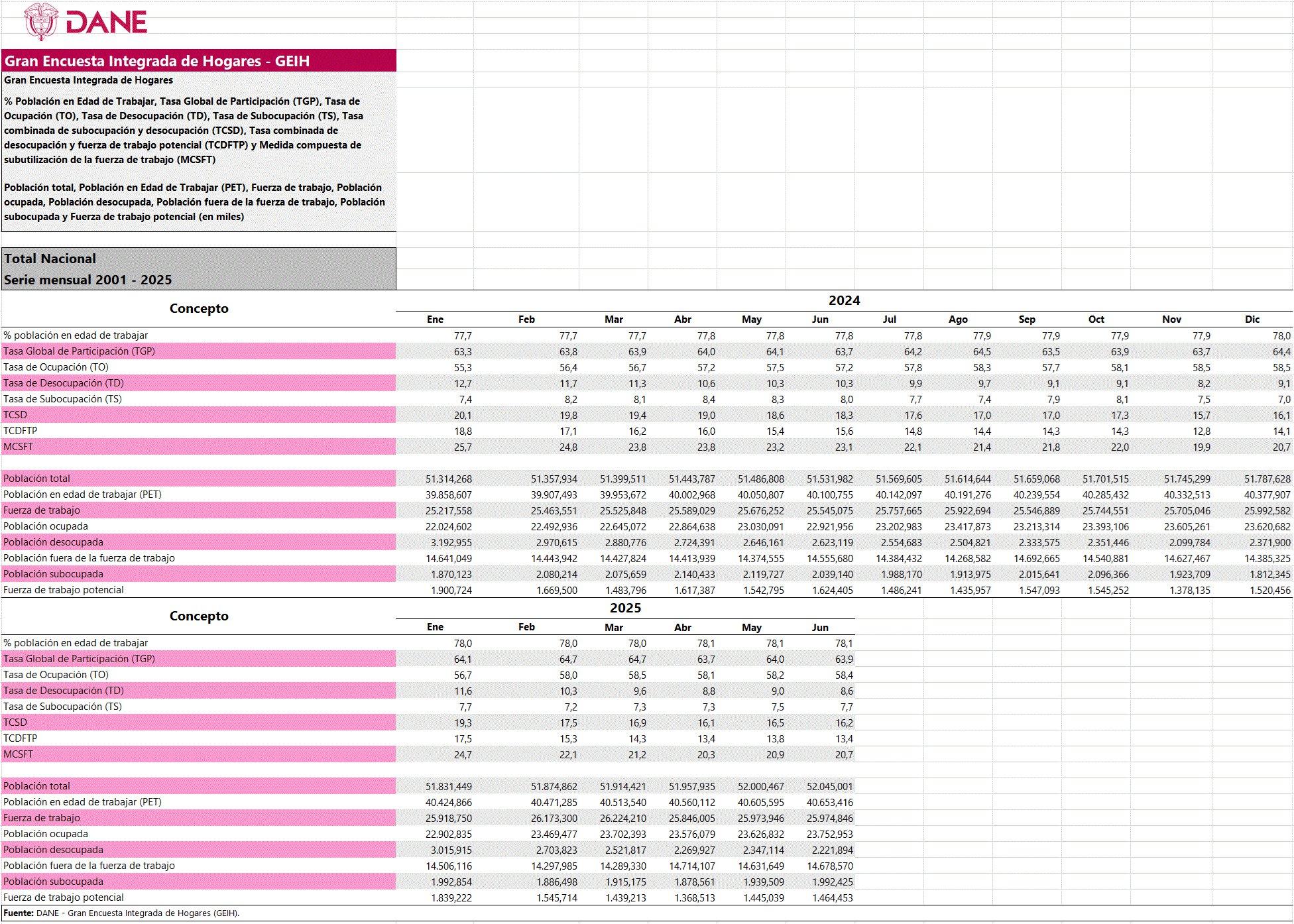Click 2025 Abr TCDFTP value 13,4

(706, 739)
